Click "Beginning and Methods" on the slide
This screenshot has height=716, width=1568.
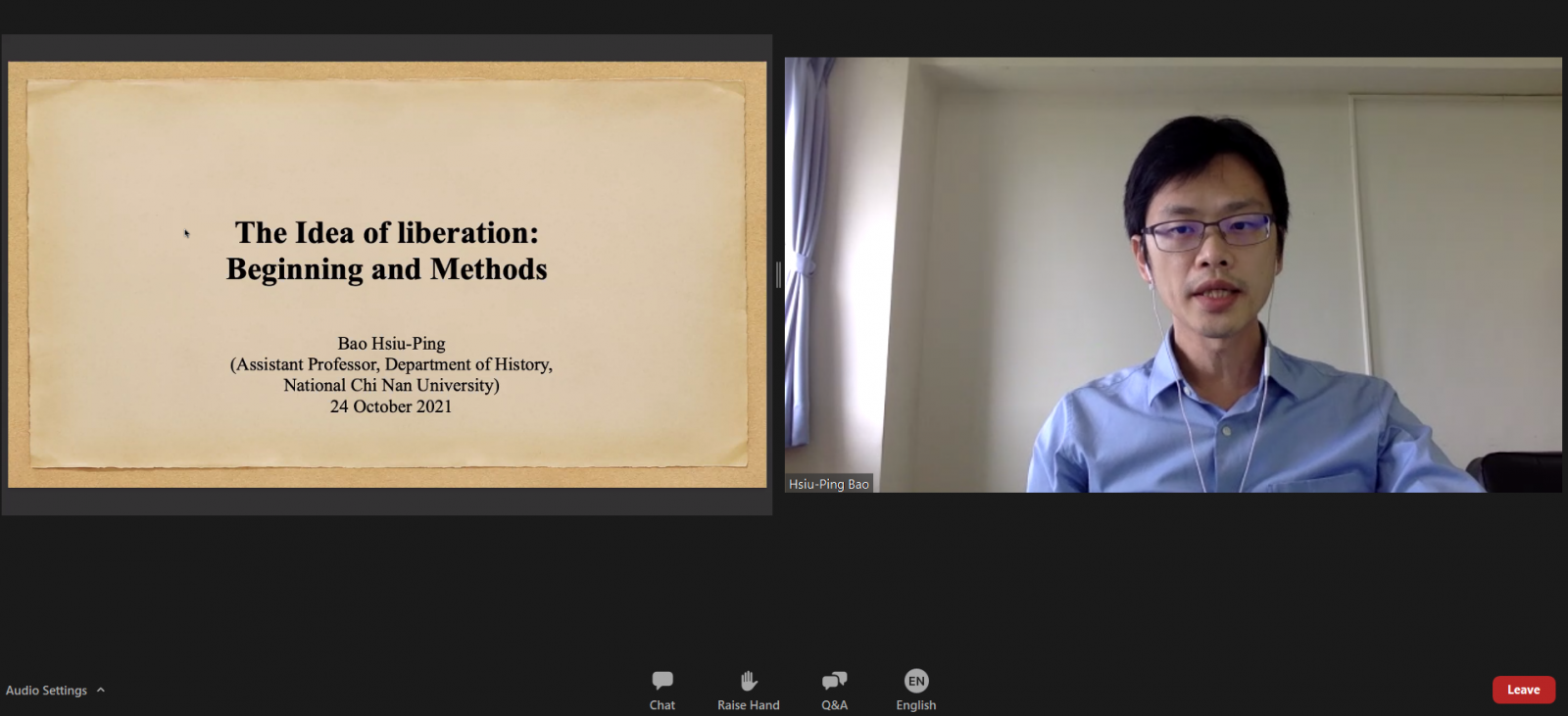point(387,269)
